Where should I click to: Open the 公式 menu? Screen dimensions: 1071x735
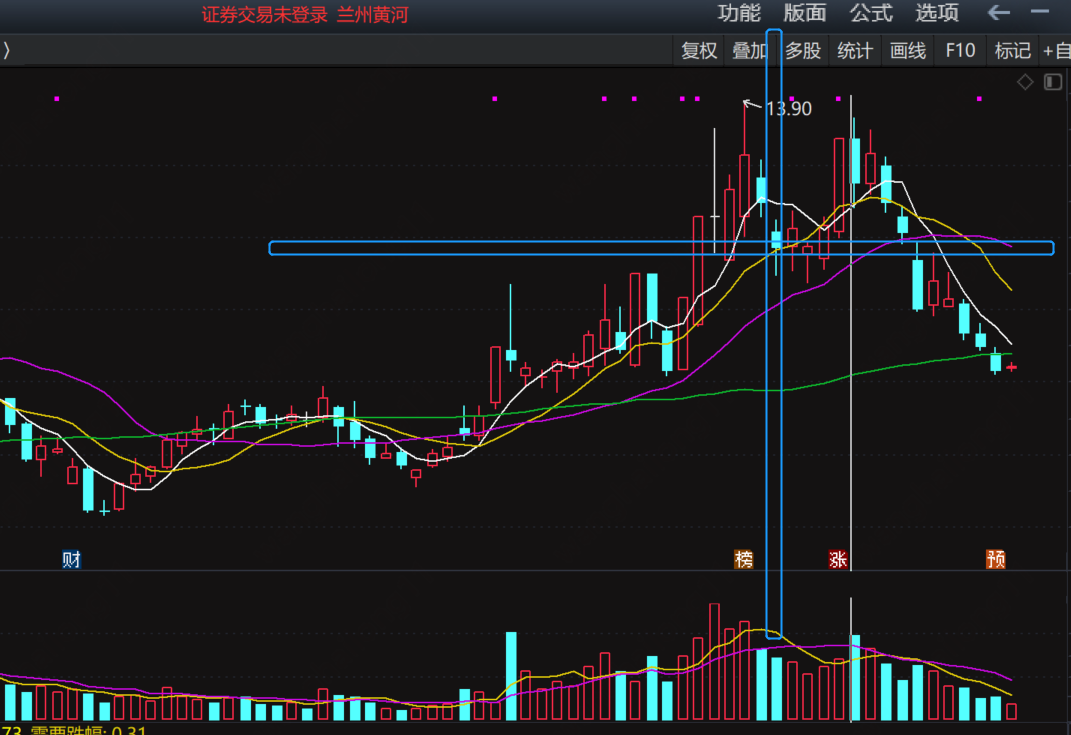coord(871,13)
